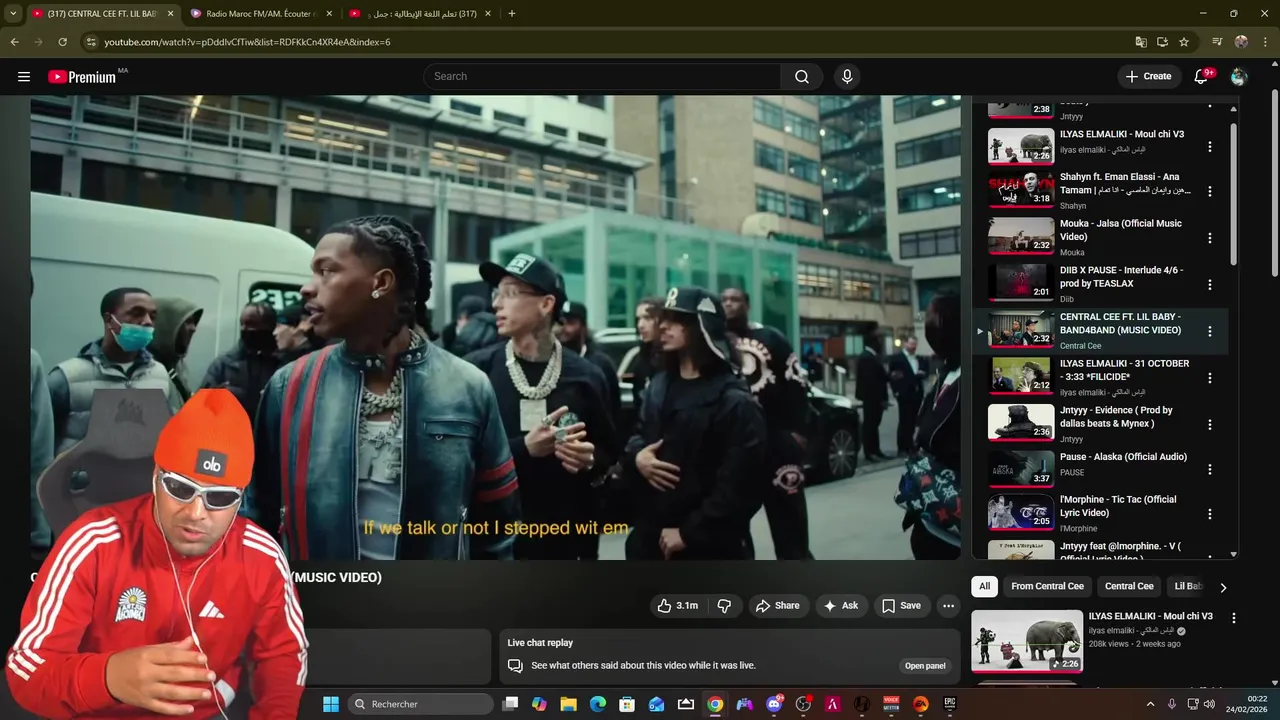Open File Explorer from taskbar
Image resolution: width=1280 pixels, height=720 pixels.
click(568, 704)
